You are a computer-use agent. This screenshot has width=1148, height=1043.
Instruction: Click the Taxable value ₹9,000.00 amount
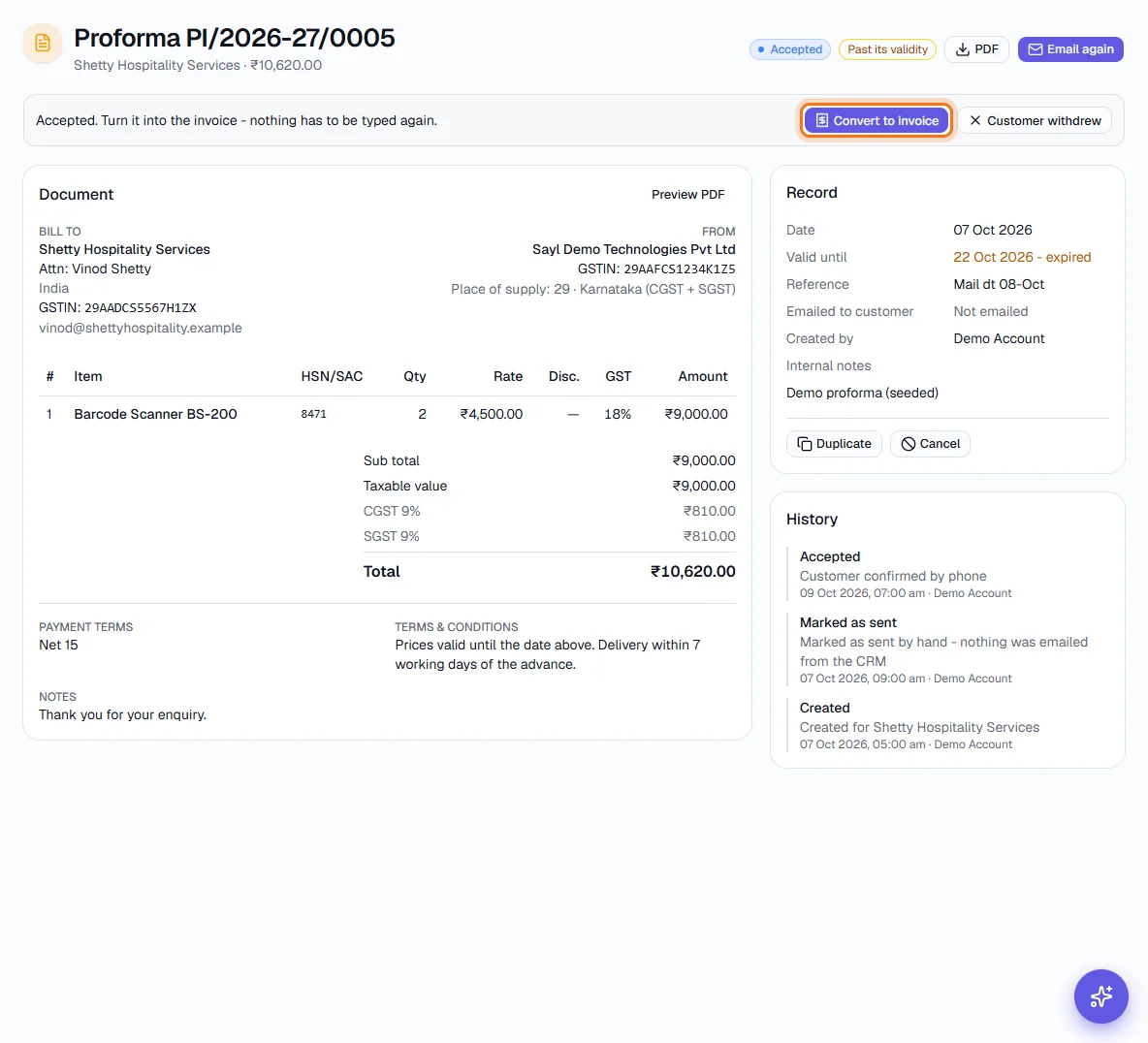(x=704, y=486)
